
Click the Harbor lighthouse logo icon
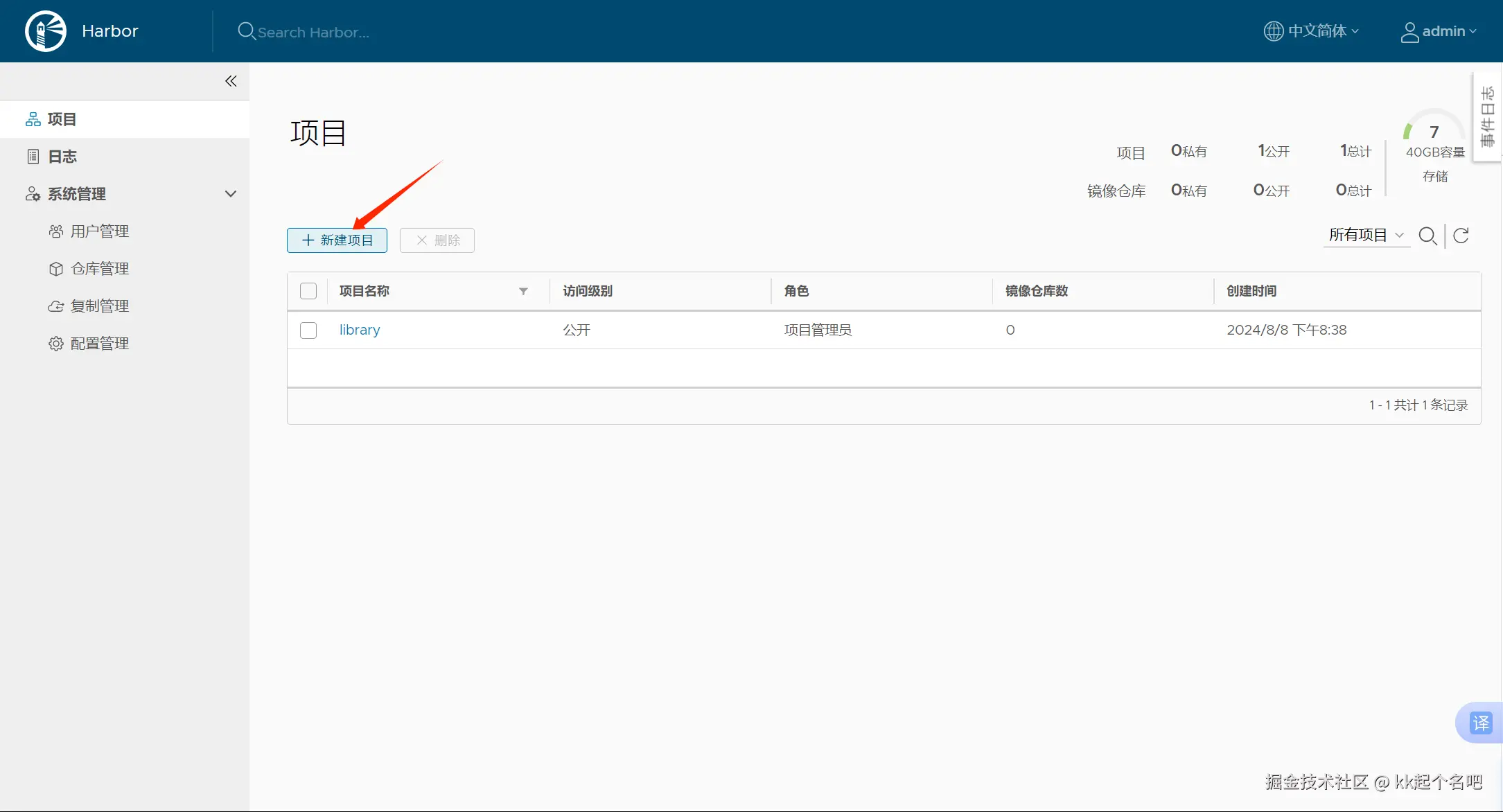[46, 31]
